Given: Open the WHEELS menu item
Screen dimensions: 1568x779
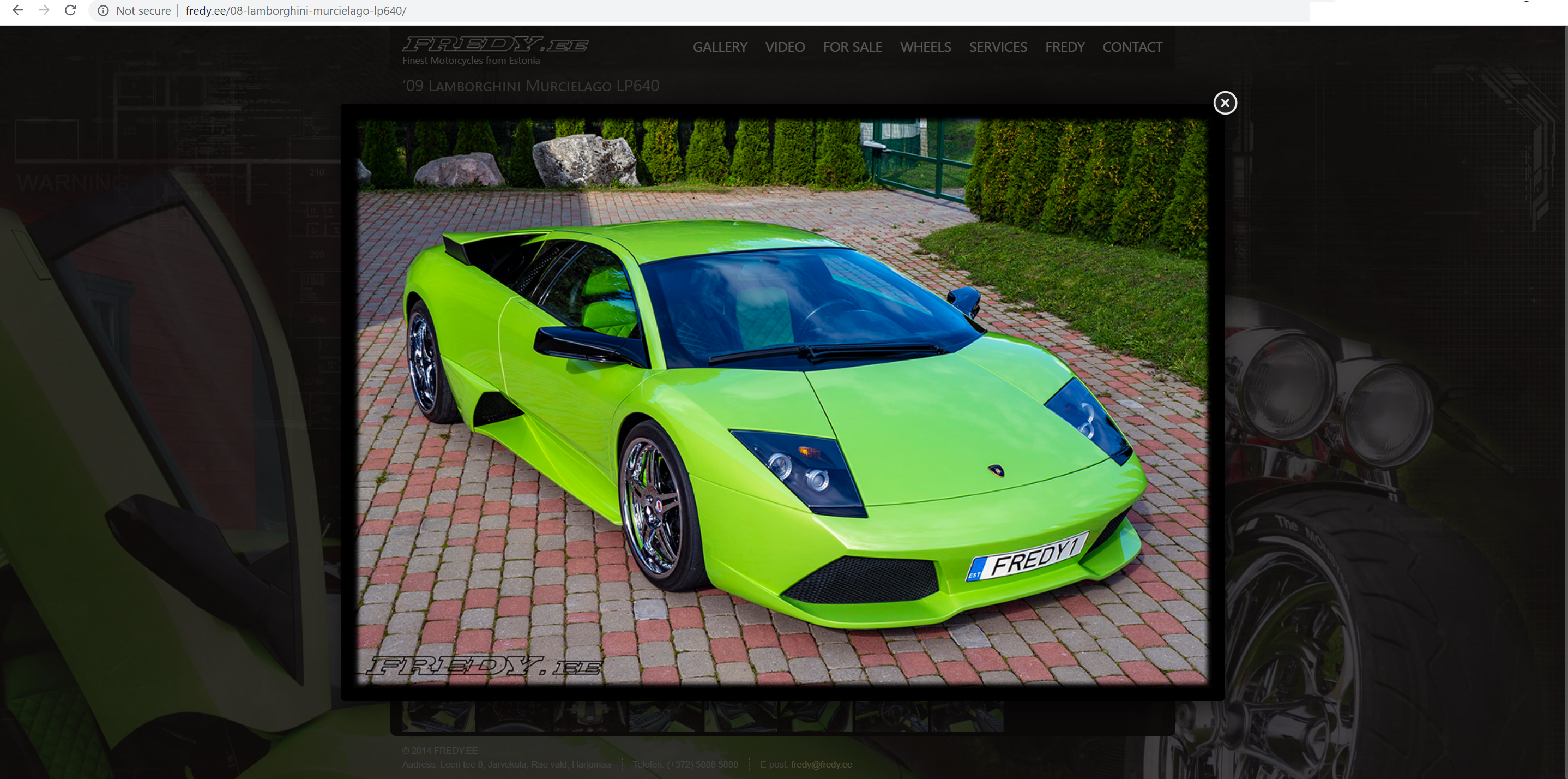Looking at the screenshot, I should (925, 47).
